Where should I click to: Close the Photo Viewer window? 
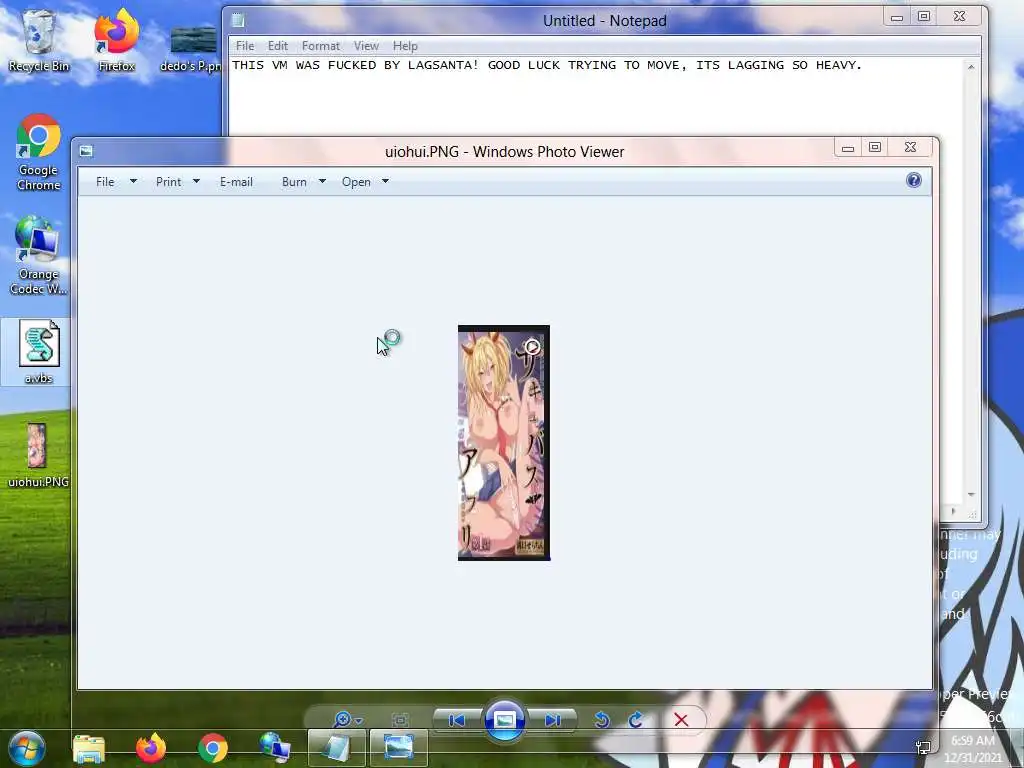(910, 148)
